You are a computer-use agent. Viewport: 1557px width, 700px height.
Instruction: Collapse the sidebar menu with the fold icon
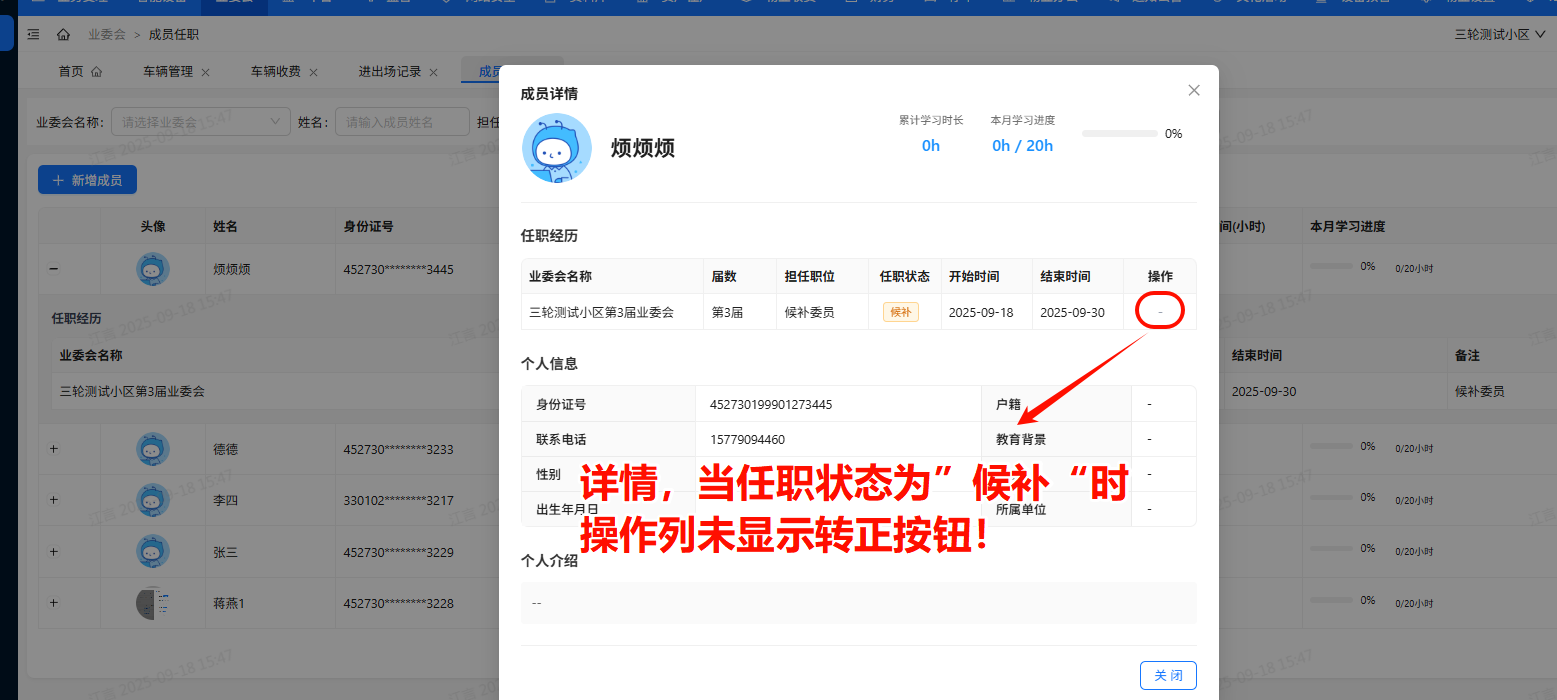click(33, 35)
